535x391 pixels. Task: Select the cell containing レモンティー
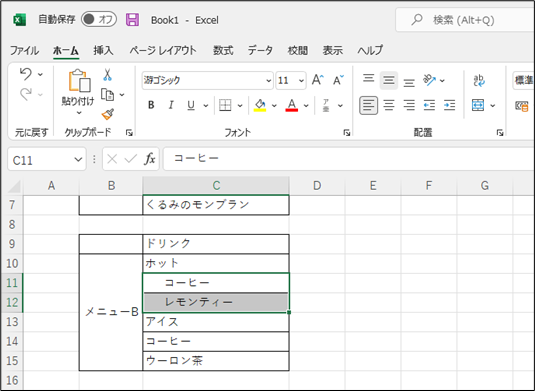pos(216,302)
